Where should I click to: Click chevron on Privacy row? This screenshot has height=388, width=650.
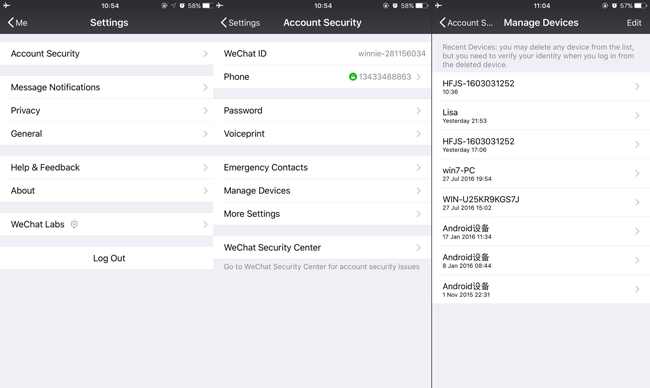(x=206, y=111)
